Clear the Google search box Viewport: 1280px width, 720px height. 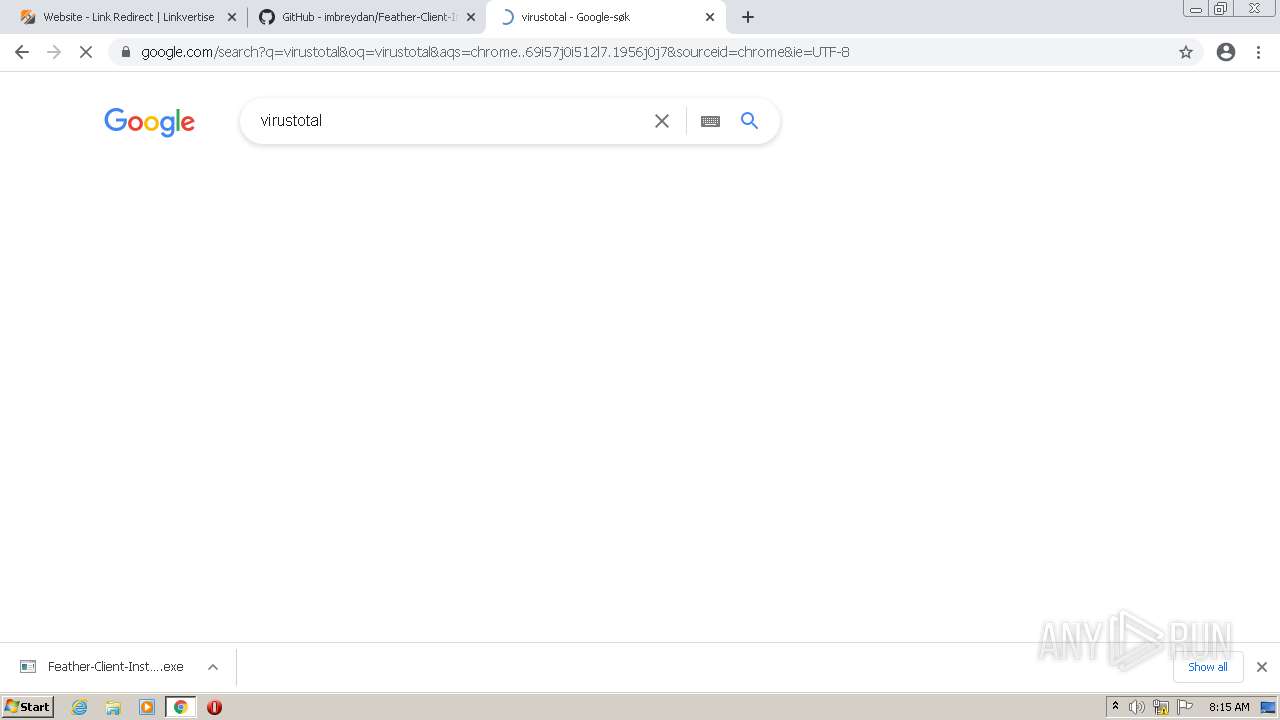click(x=662, y=121)
